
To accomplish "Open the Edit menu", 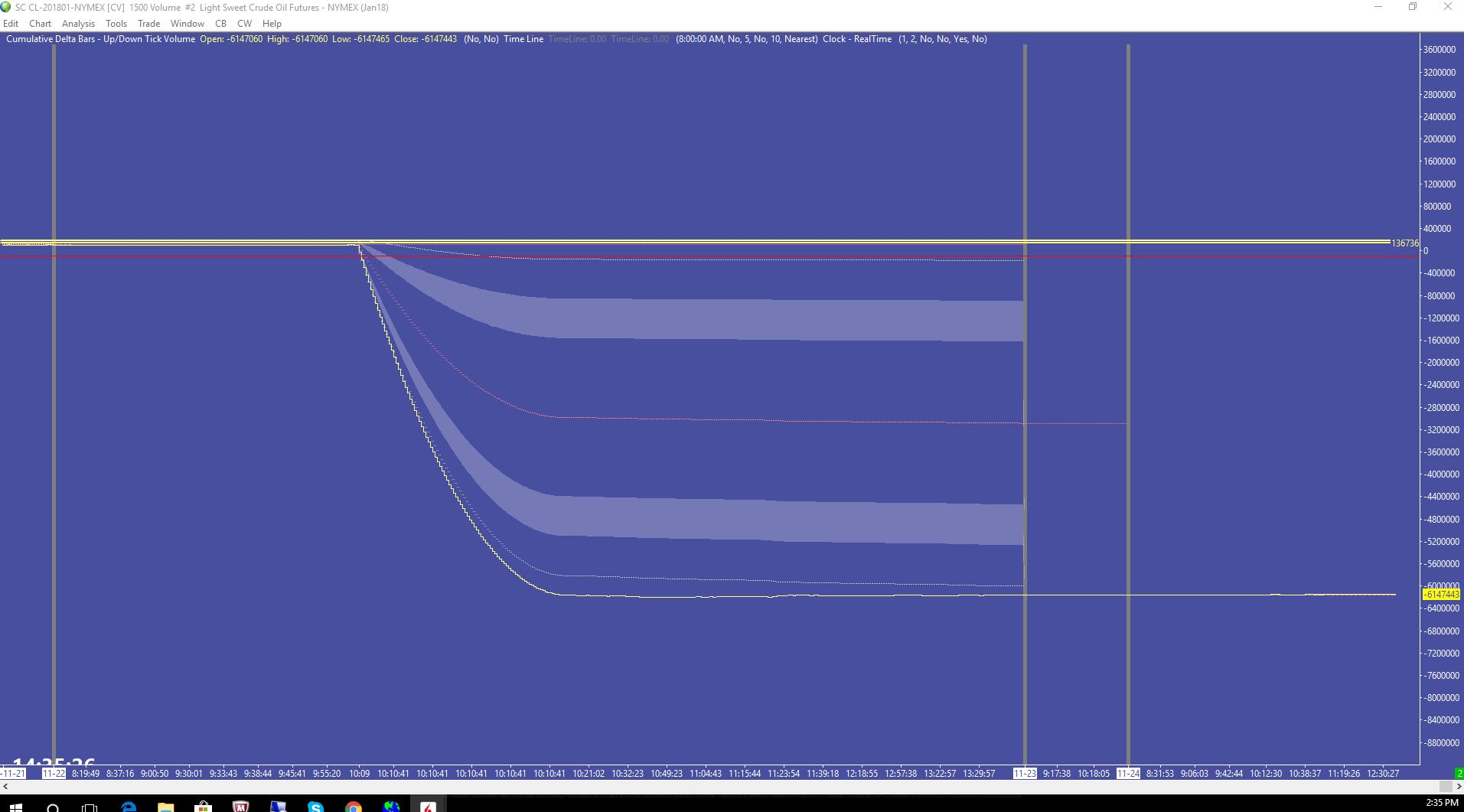I will pyautogui.click(x=11, y=24).
